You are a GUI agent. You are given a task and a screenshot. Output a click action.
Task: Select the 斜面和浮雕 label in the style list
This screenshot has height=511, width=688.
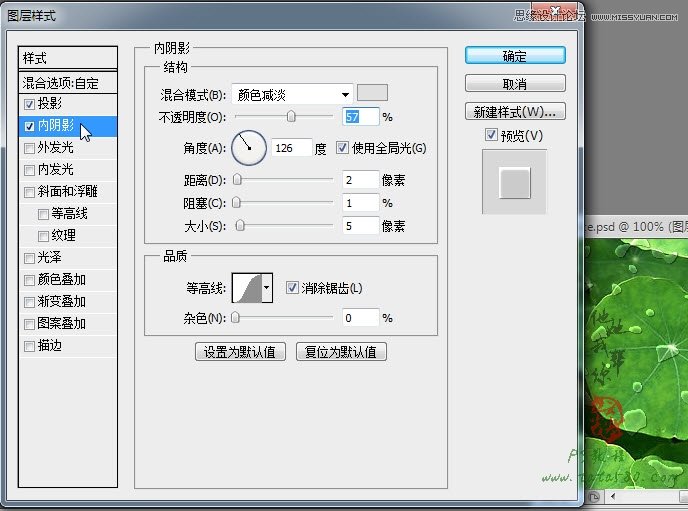(68, 191)
